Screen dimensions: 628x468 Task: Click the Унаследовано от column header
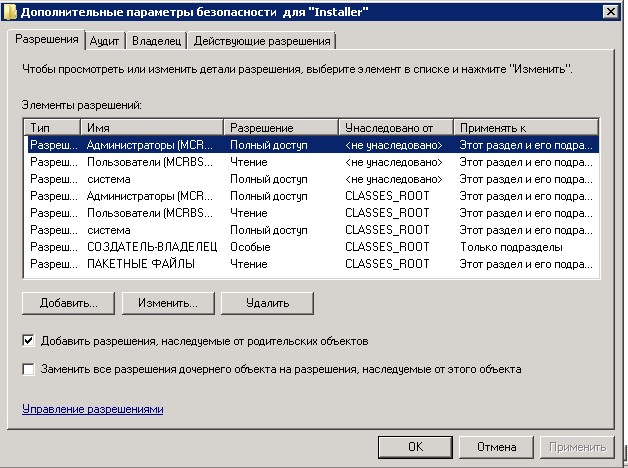[x=395, y=128]
